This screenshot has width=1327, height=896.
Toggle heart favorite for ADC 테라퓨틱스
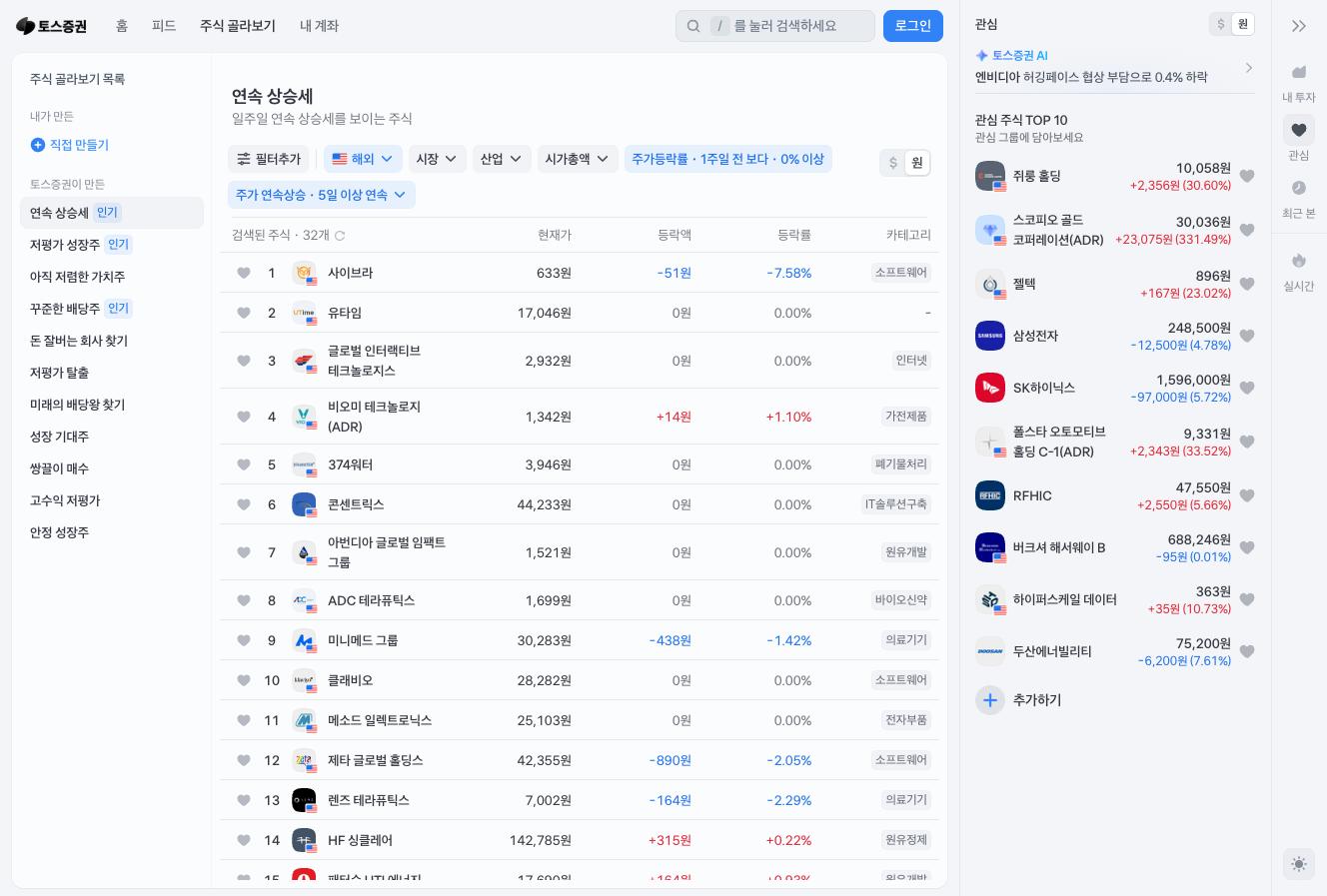tap(244, 600)
